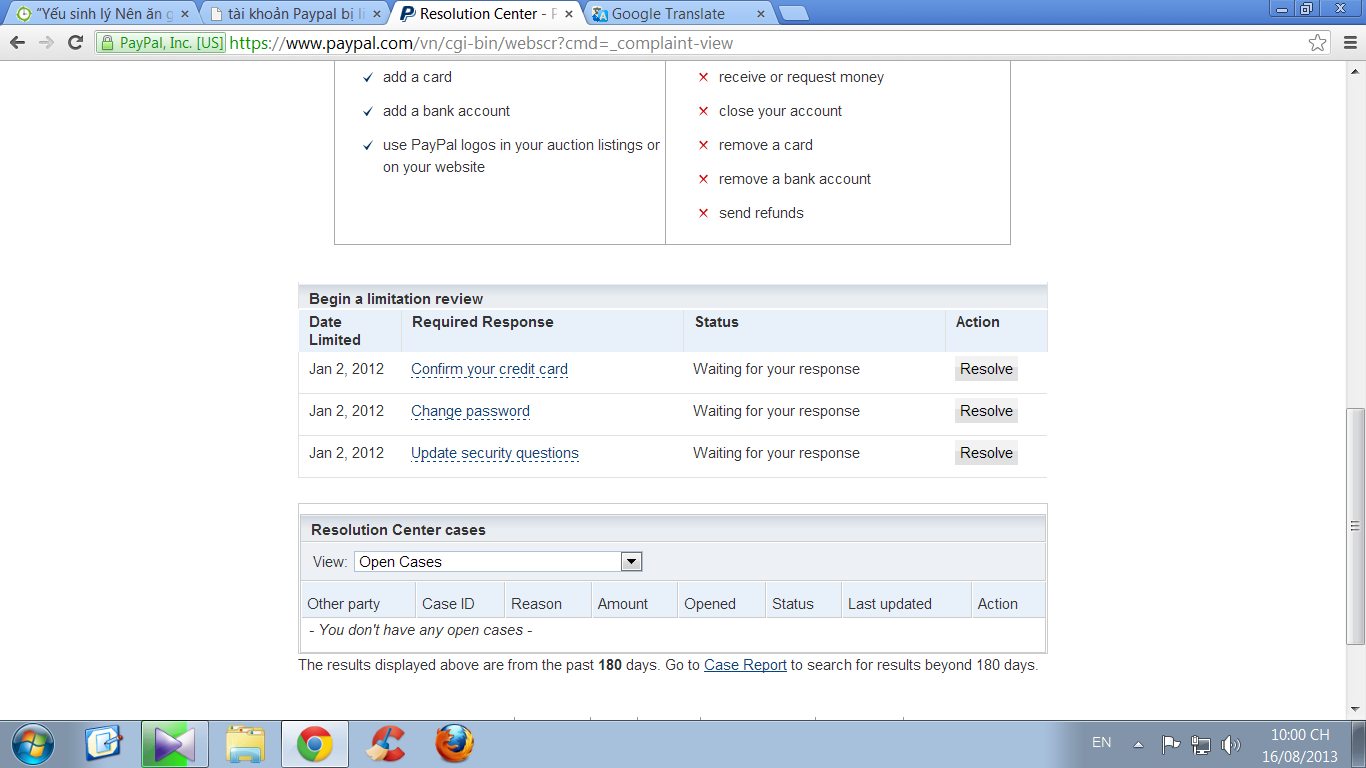Show hidden tray icons with the up arrow
The width and height of the screenshot is (1366, 768).
pos(1138,744)
